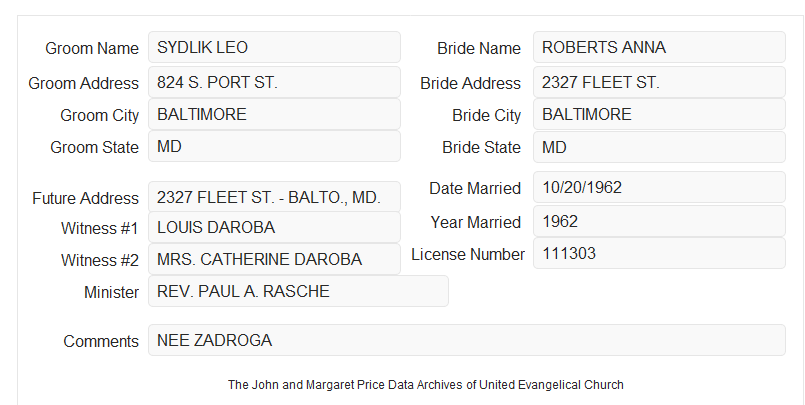Click the Price Data Archives footer text
This screenshot has width=805, height=405.
tap(426, 384)
